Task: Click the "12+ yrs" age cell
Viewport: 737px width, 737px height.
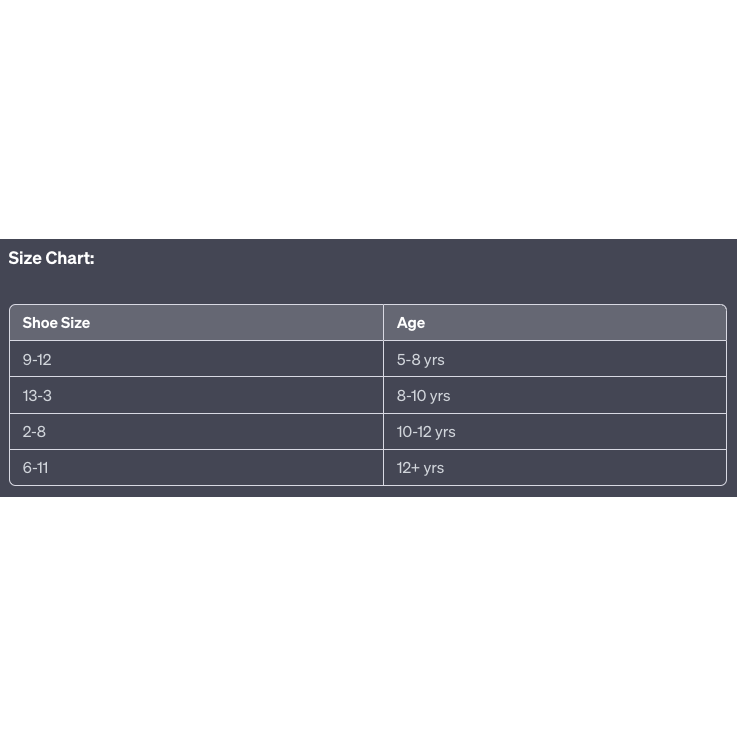Action: coord(420,467)
